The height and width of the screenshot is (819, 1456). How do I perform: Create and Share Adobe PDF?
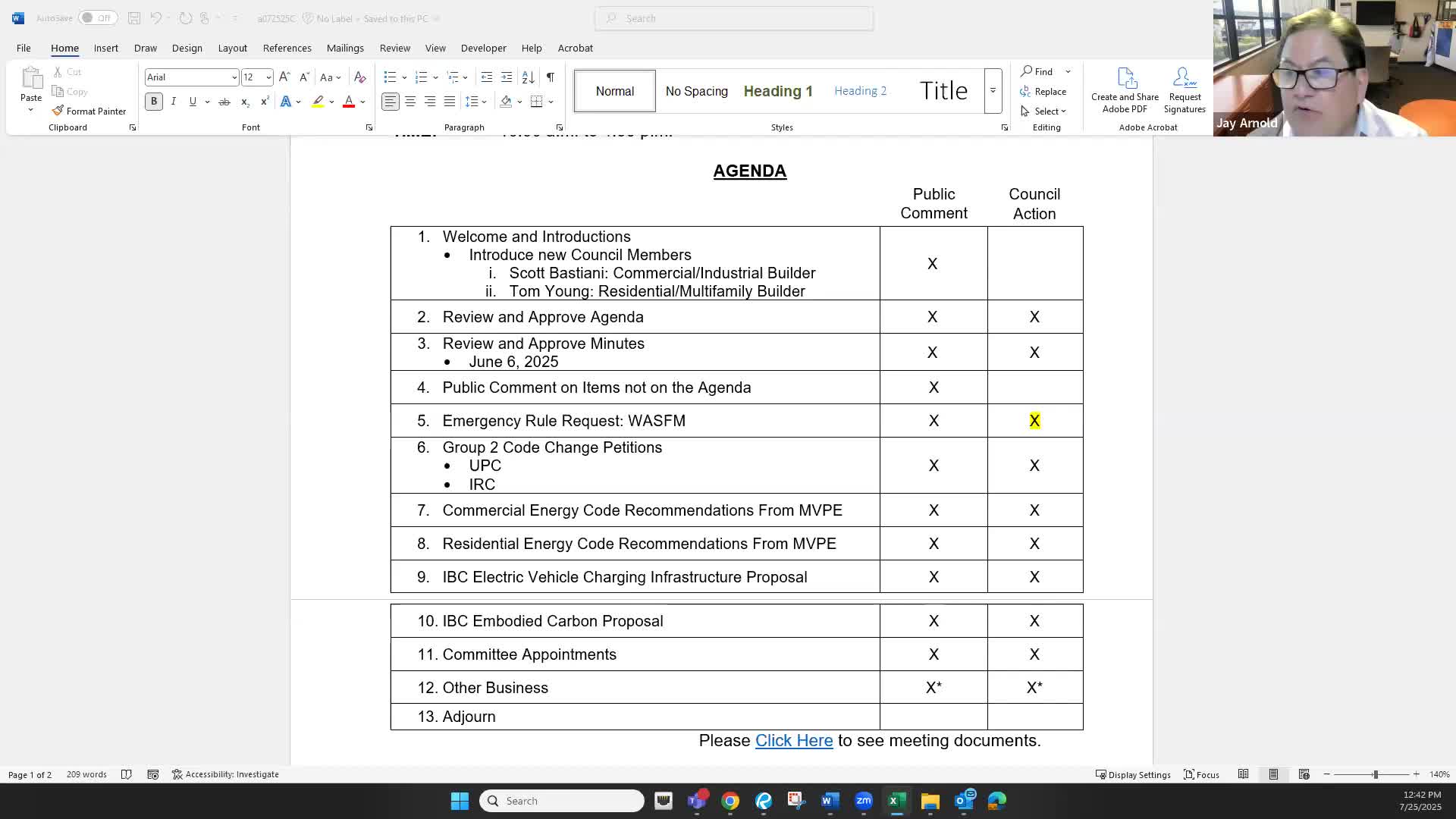(1125, 90)
